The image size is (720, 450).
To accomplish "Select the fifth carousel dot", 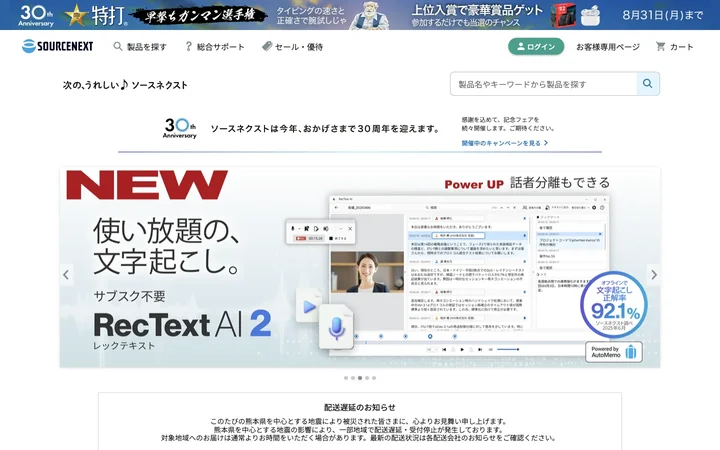I will 374,378.
